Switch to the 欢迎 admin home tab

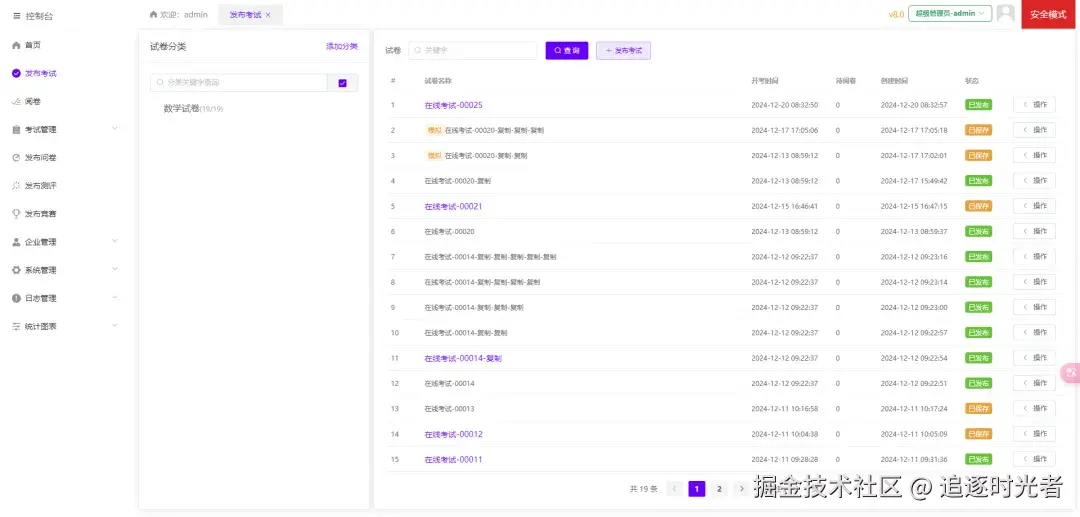point(178,14)
